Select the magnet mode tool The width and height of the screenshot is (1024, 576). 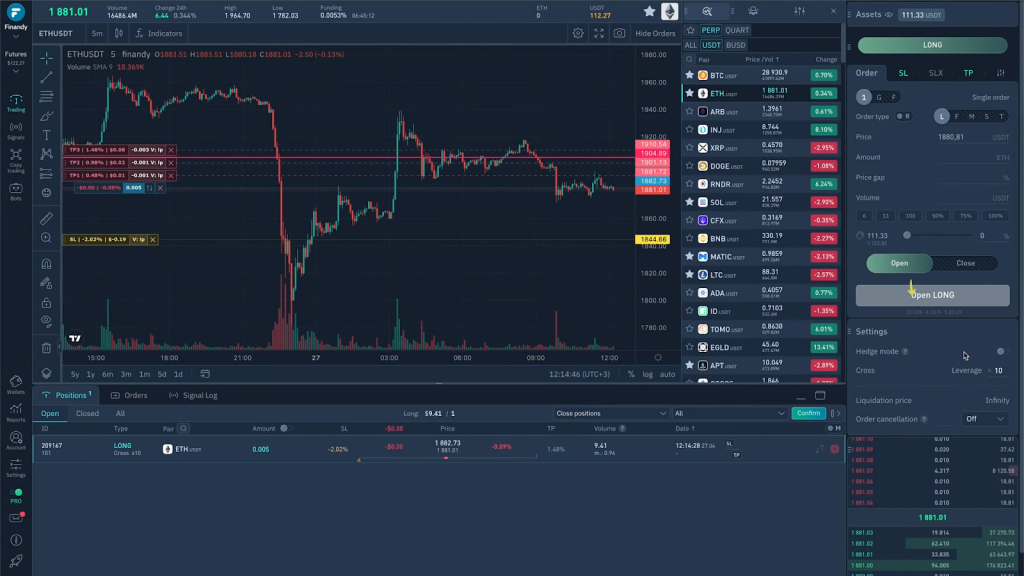point(46,264)
